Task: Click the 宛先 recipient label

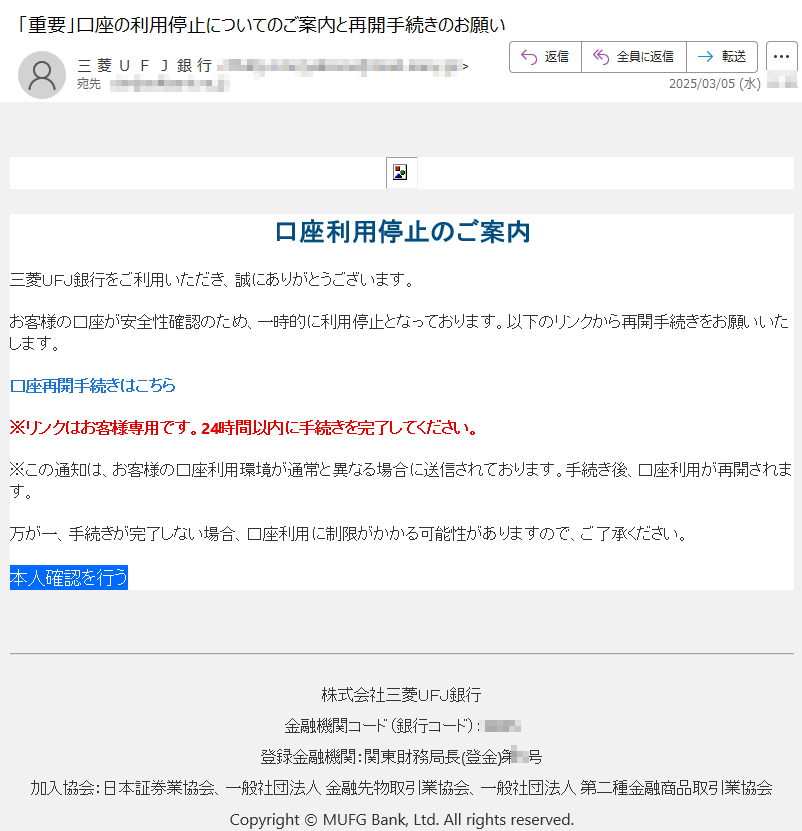Action: (89, 84)
